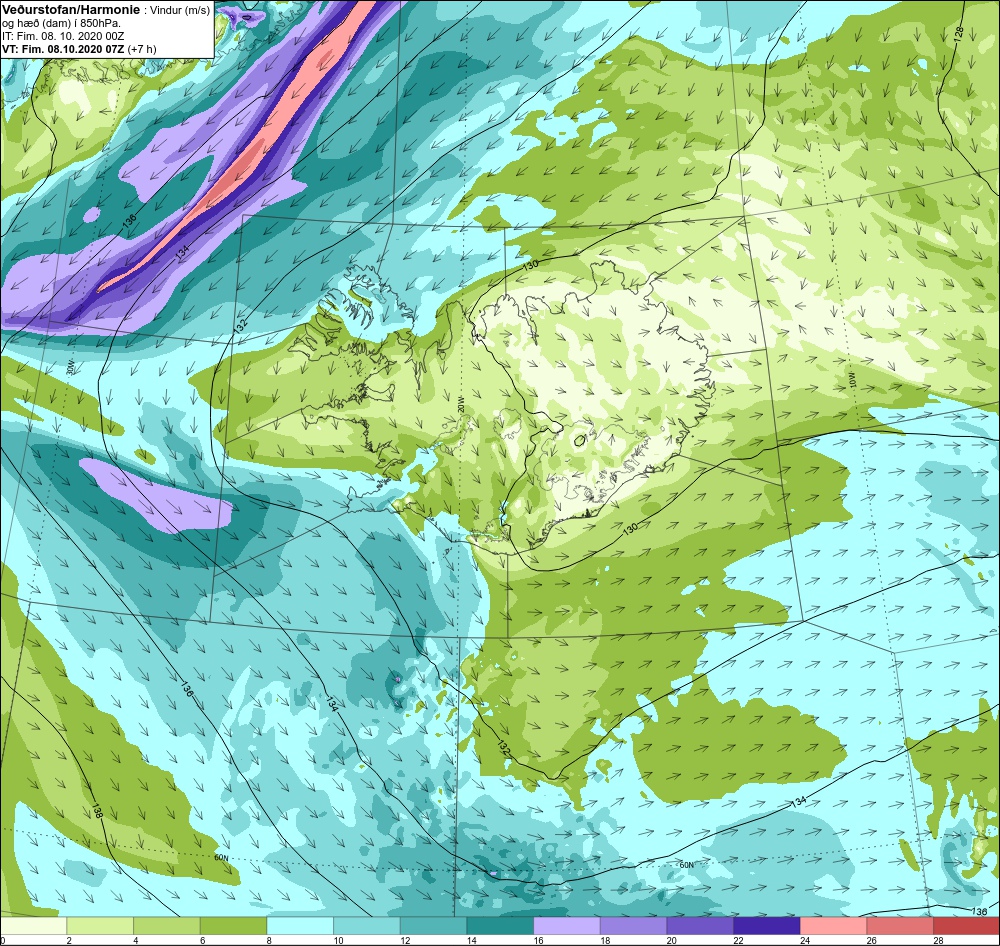
Task: Click the '138' contour label
Action: point(97,811)
